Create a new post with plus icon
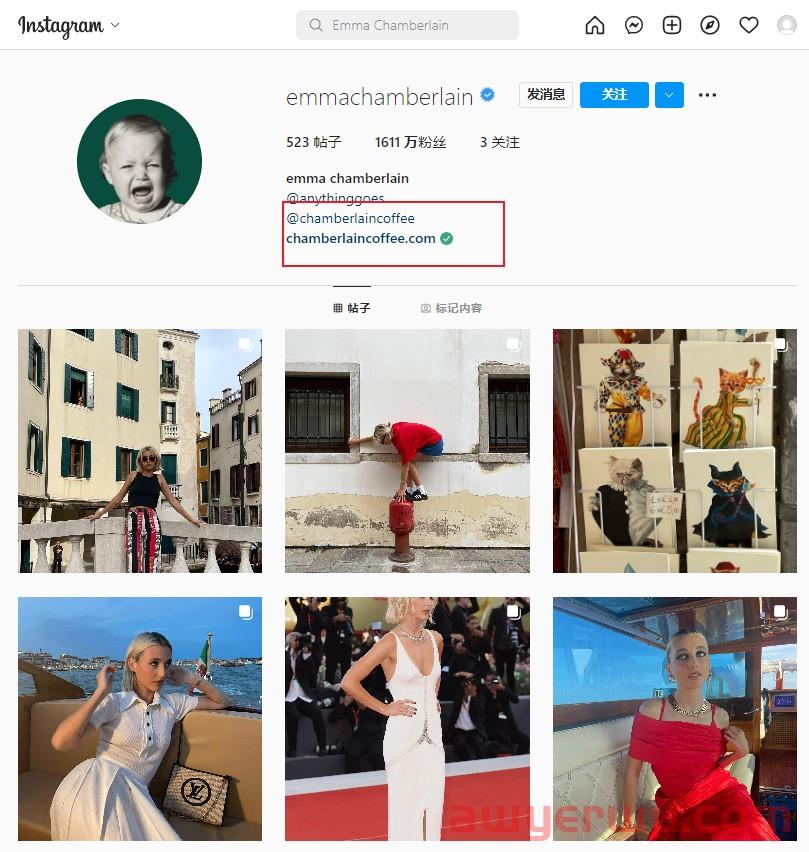This screenshot has width=809, height=852. click(x=672, y=25)
